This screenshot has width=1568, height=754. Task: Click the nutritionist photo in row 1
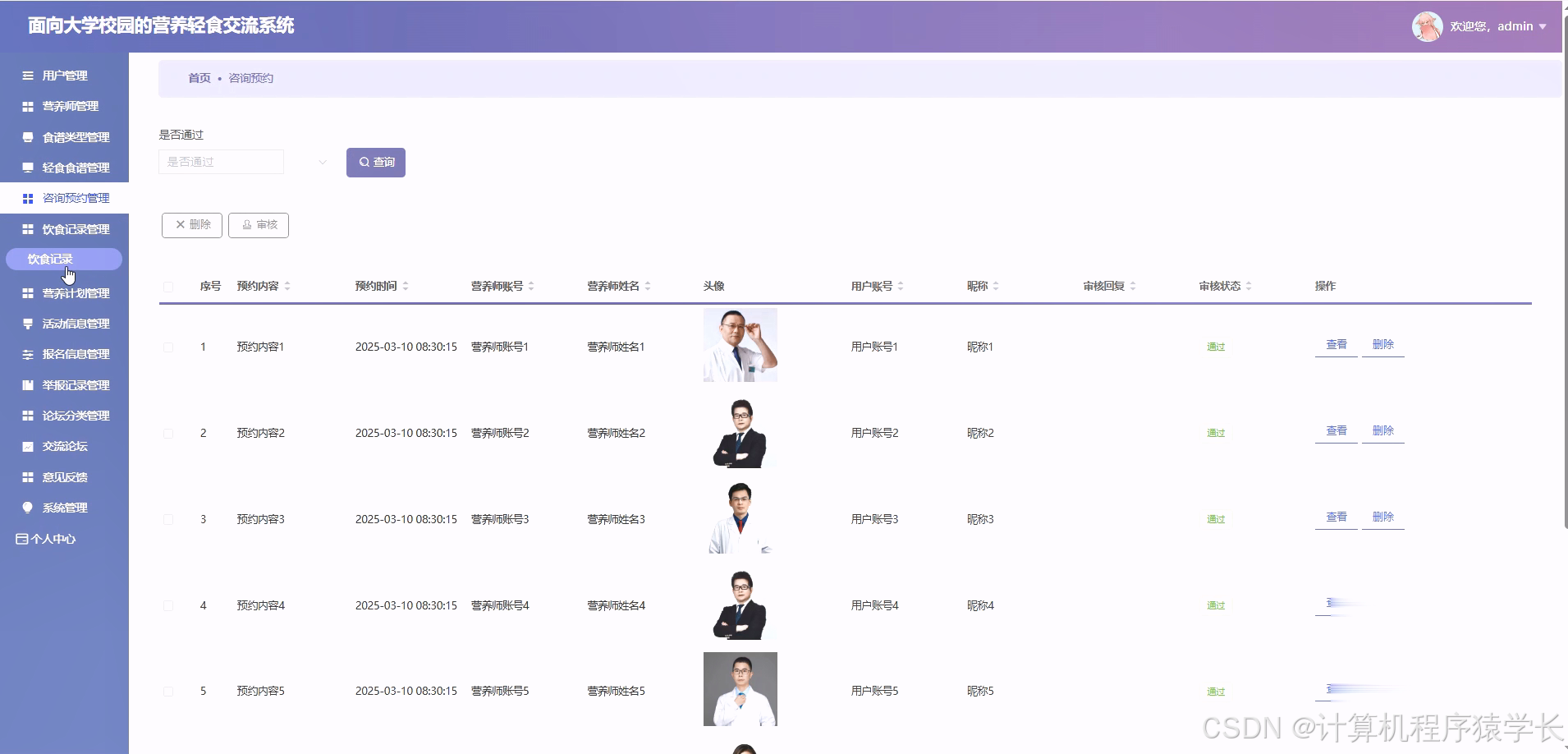740,345
